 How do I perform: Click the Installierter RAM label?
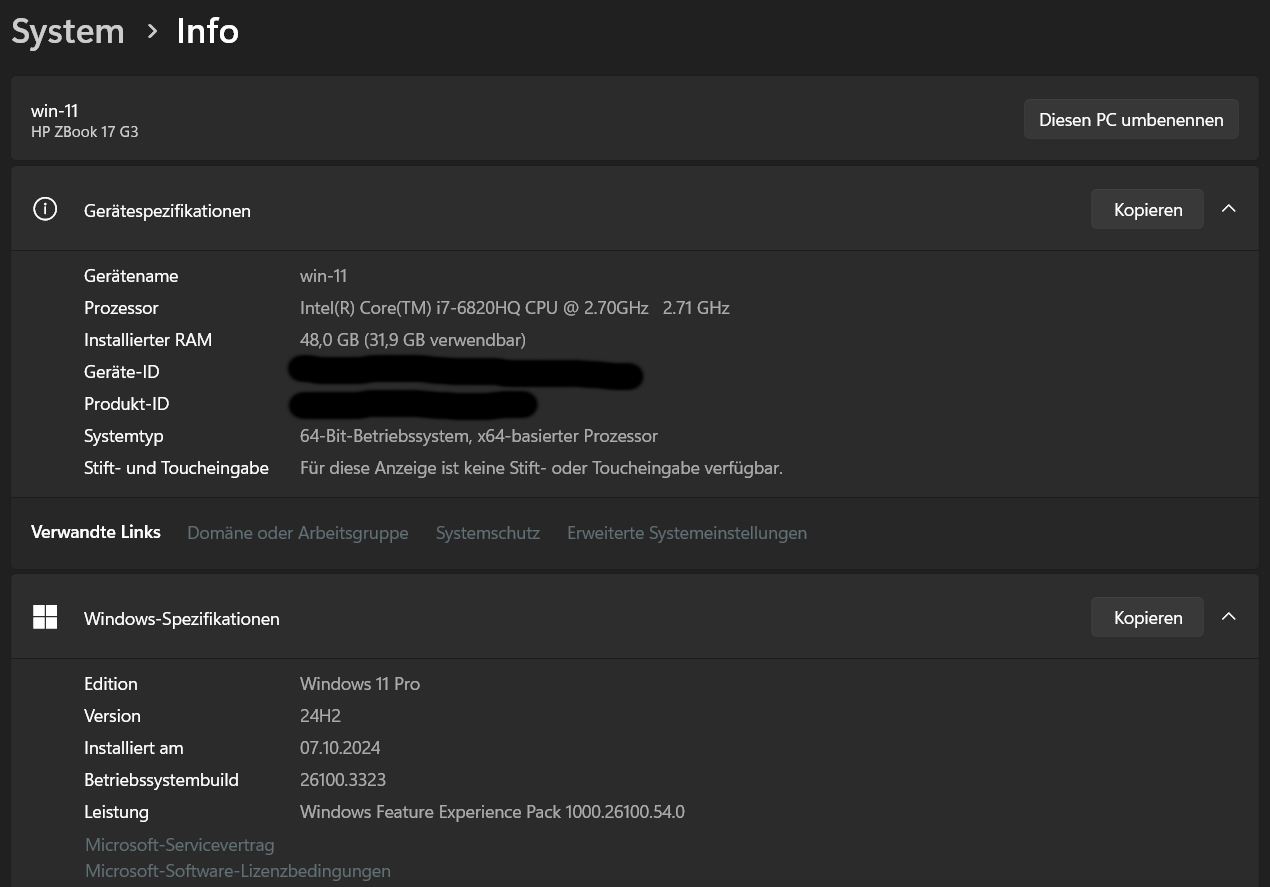point(148,340)
